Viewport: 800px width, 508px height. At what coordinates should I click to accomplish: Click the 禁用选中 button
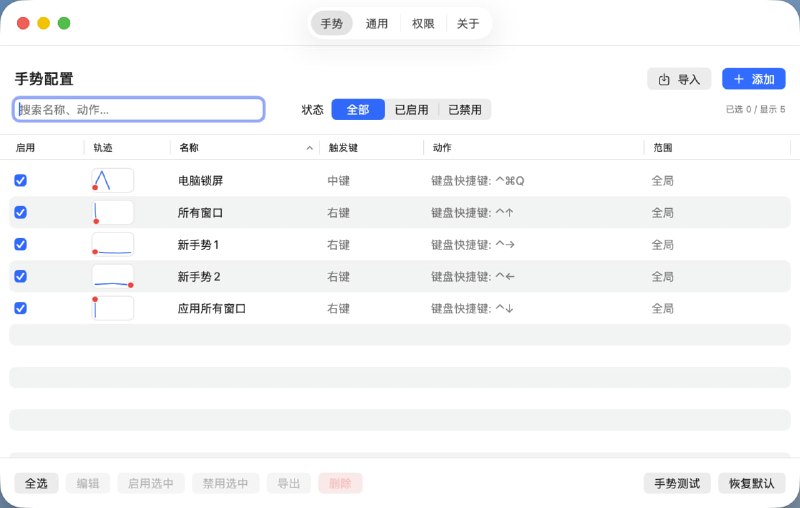pos(226,483)
